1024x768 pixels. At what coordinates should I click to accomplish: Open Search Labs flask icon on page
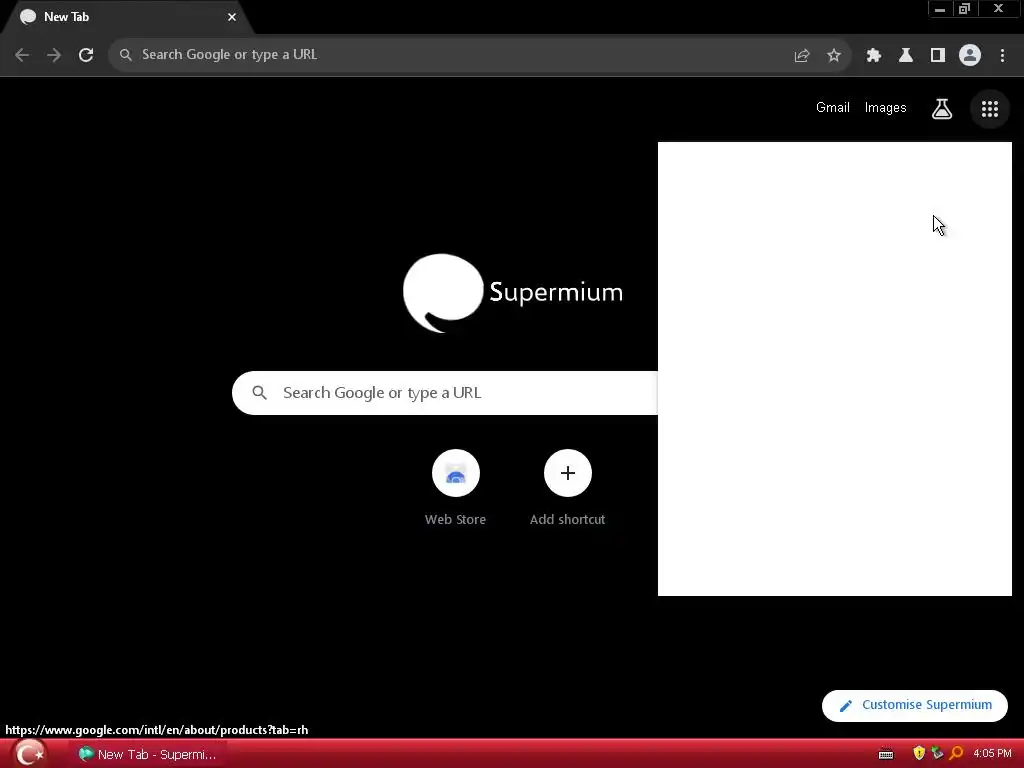pos(941,108)
